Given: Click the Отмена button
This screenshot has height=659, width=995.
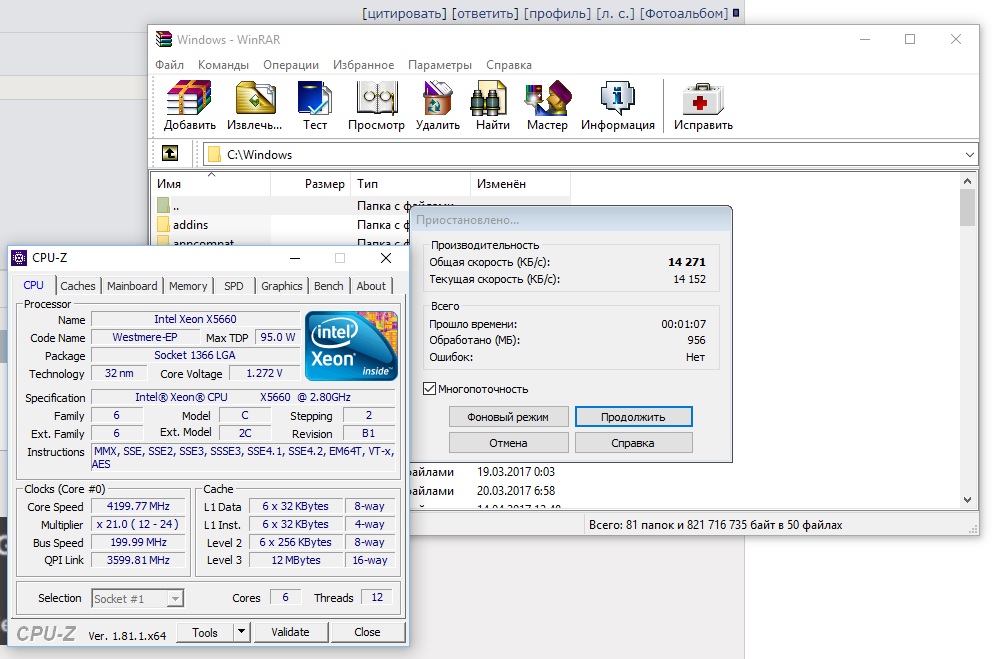Looking at the screenshot, I should 508,443.
